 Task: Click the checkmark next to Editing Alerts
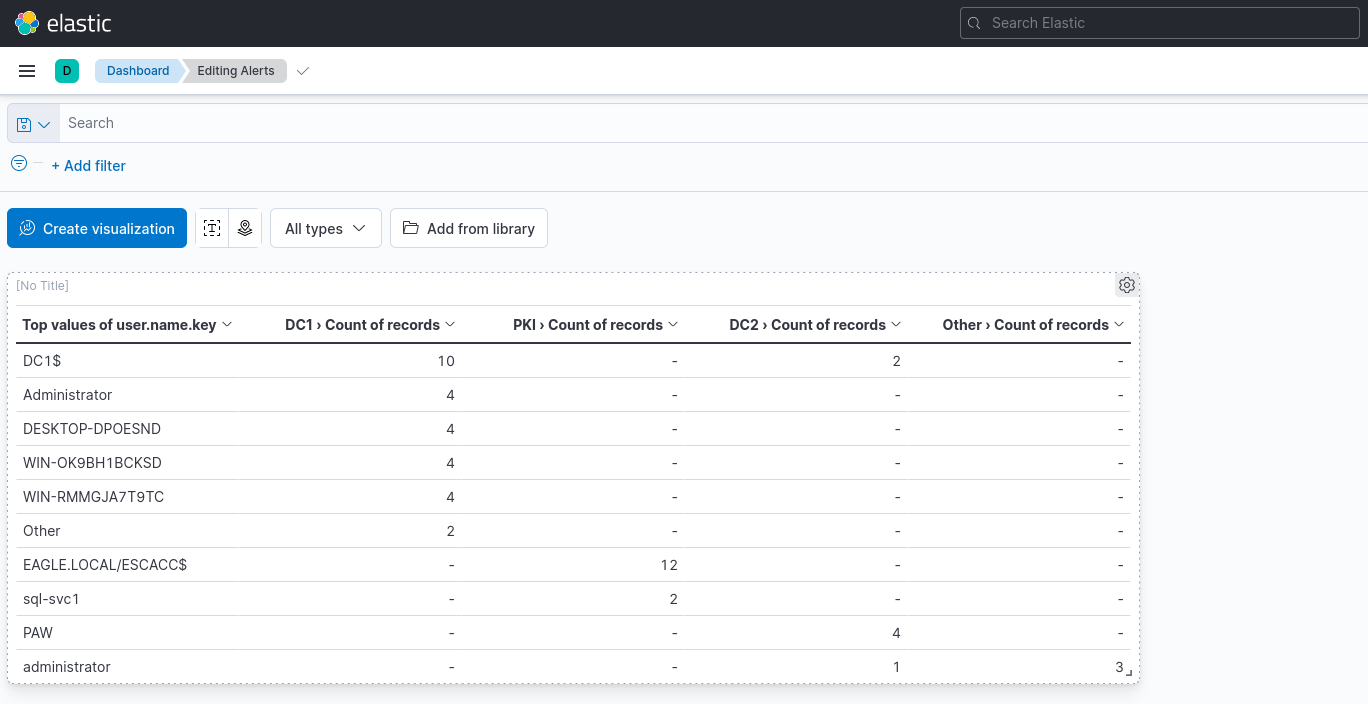(302, 71)
